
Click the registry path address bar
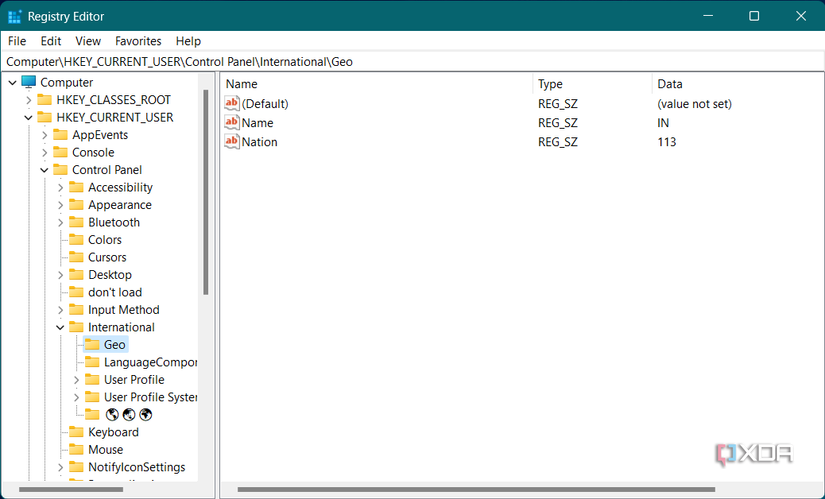(412, 62)
